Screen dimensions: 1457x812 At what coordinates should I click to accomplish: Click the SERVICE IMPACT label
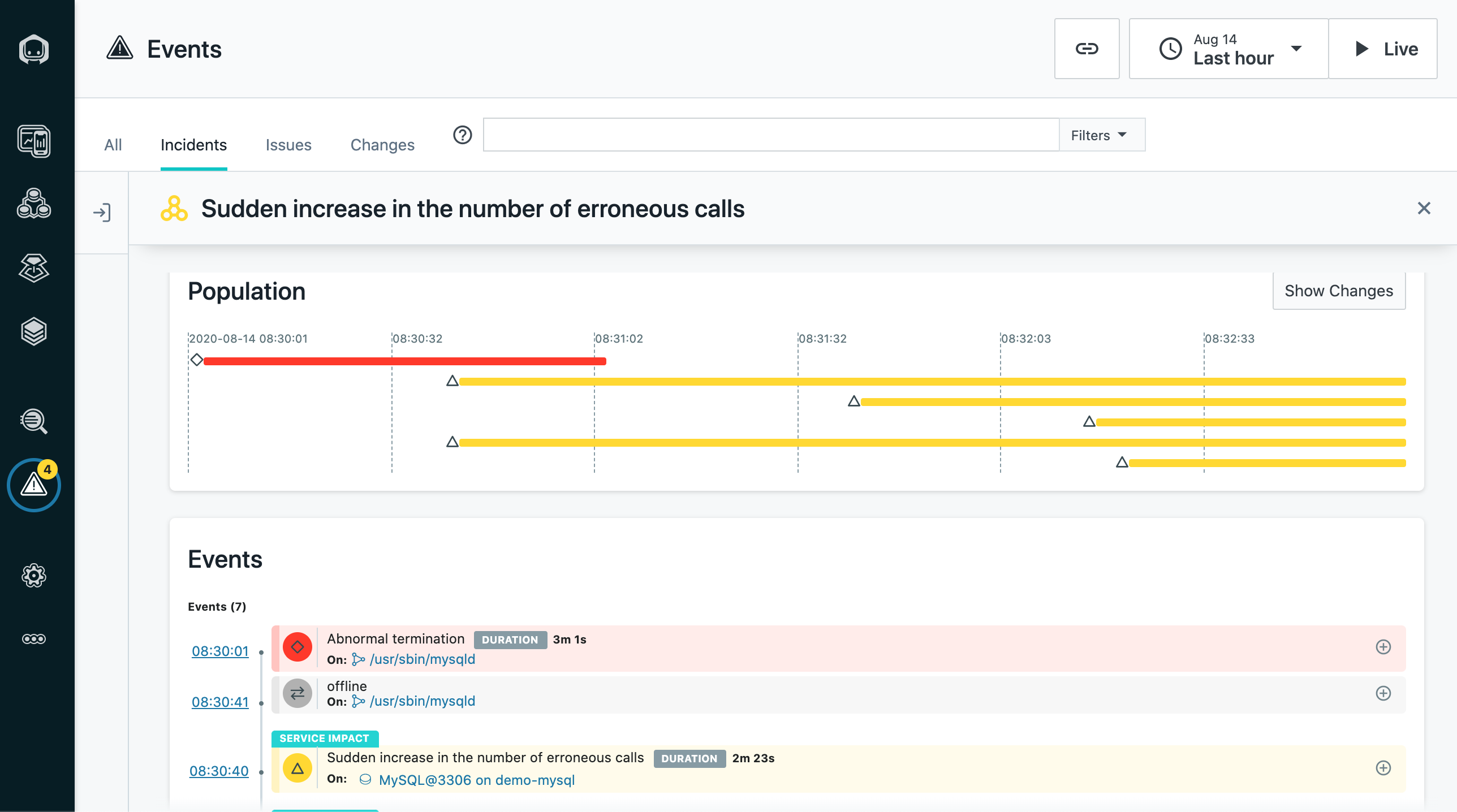click(x=325, y=738)
